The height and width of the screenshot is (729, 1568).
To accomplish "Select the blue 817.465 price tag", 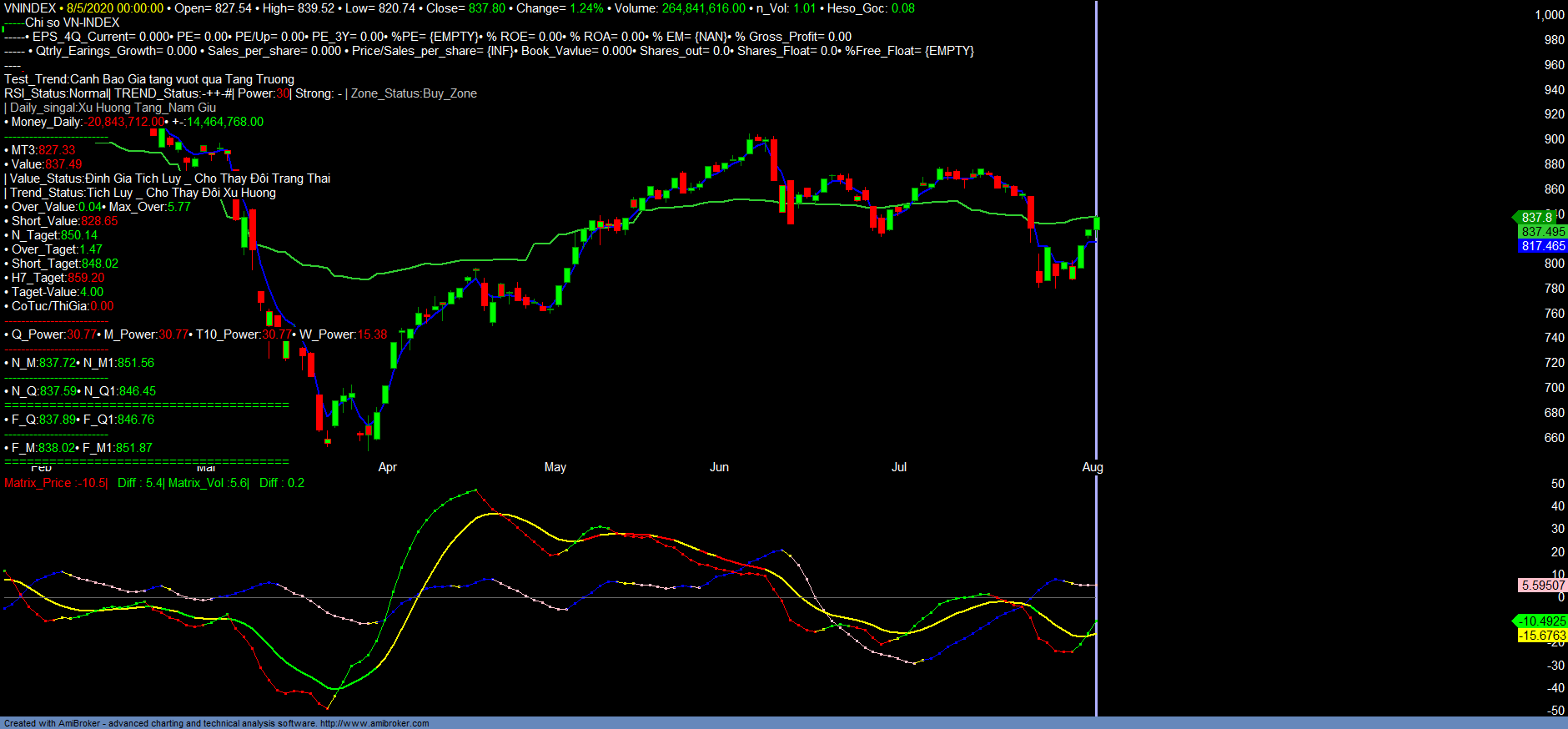I will coord(1542,246).
